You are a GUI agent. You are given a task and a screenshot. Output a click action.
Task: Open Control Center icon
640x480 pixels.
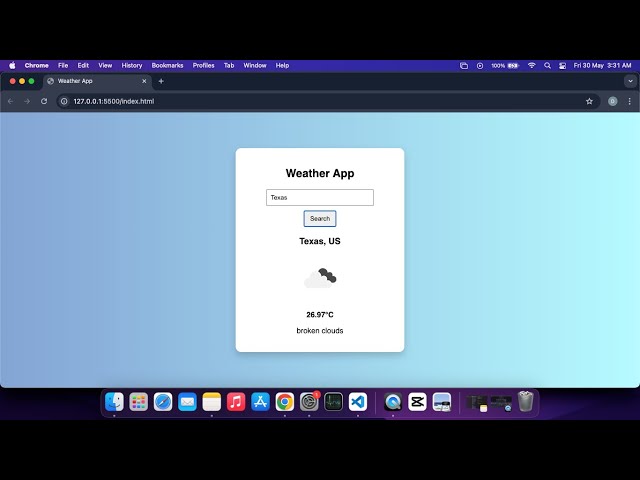(562, 65)
